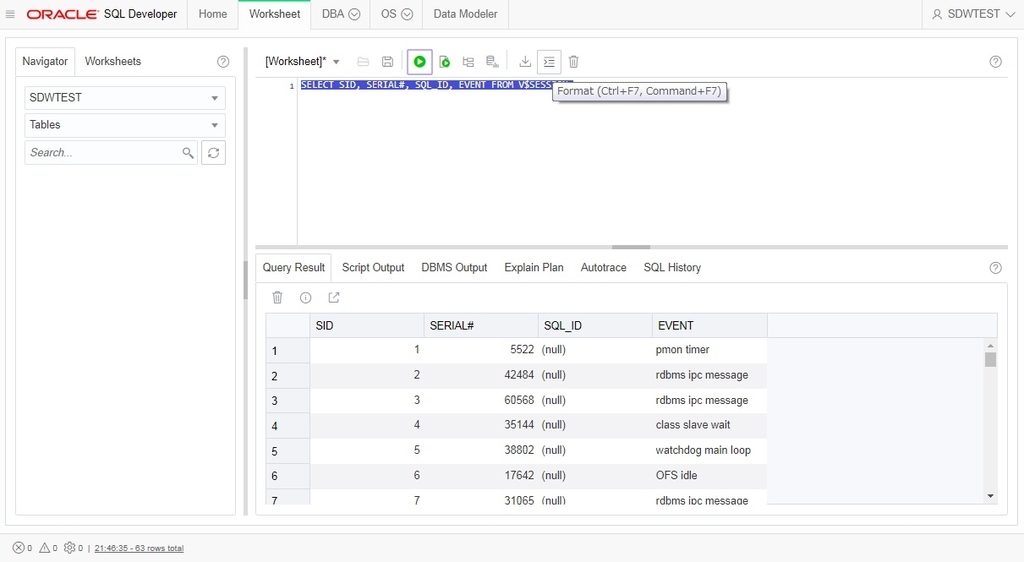
Task: Select the 'OFS idle' event cell
Action: [x=709, y=476]
